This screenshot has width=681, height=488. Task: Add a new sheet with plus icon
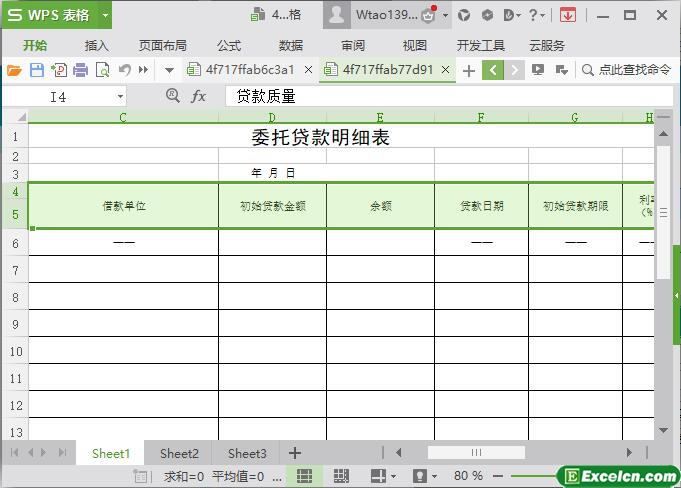[x=295, y=453]
